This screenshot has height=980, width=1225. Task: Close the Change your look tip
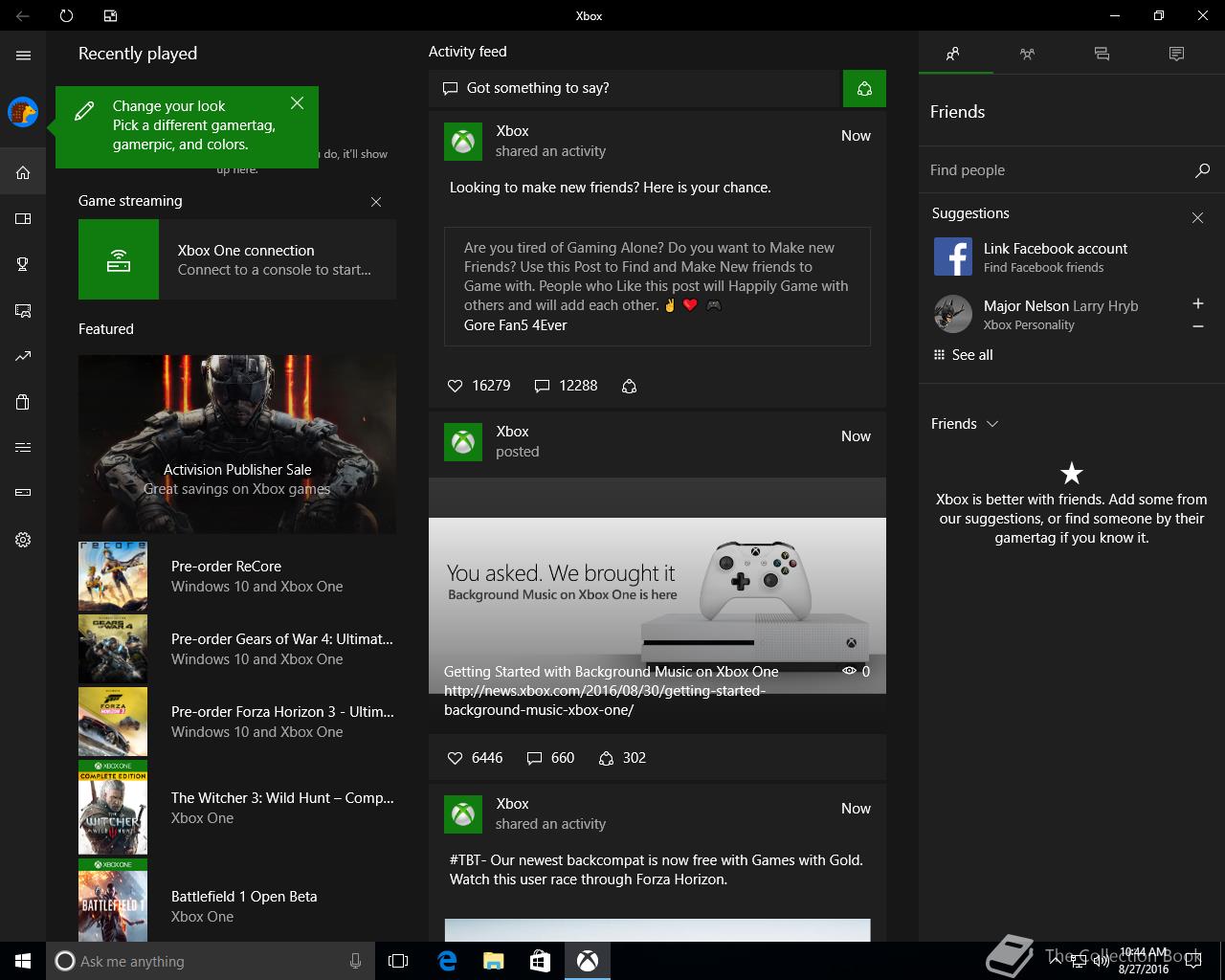click(x=297, y=102)
